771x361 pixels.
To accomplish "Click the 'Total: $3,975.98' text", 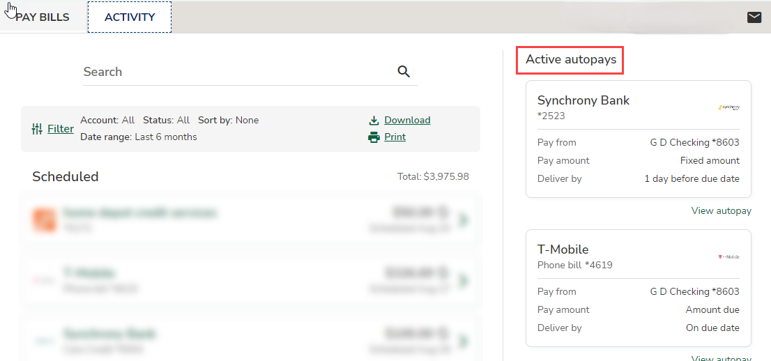I will coord(433,177).
